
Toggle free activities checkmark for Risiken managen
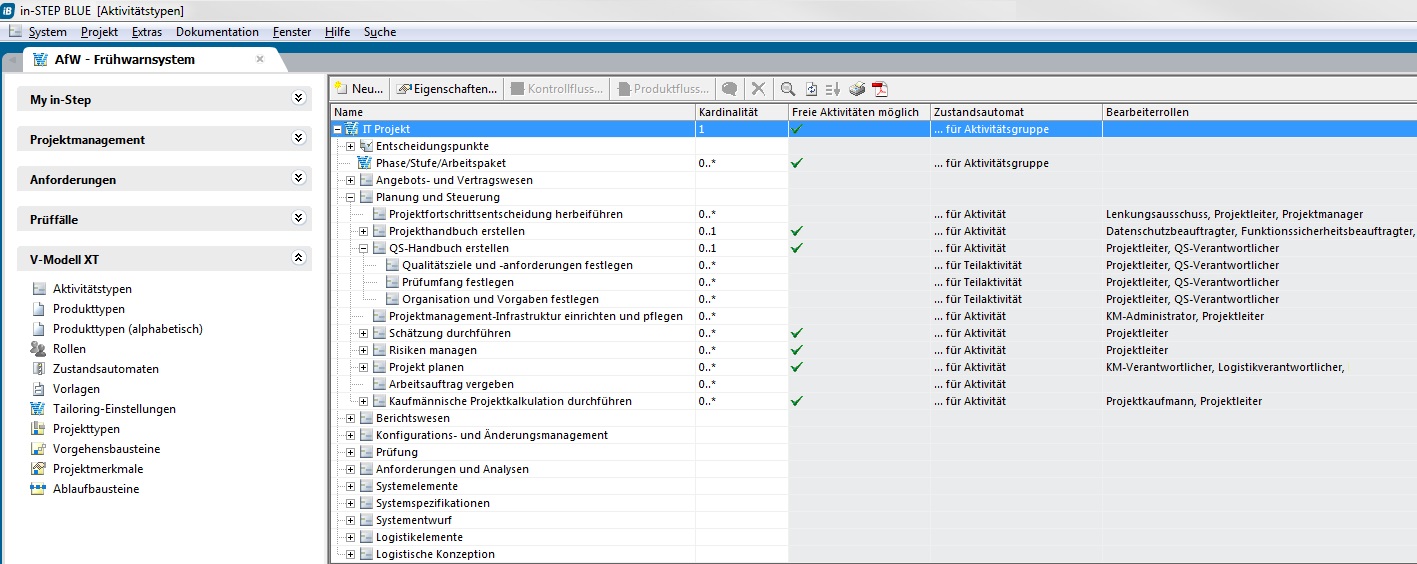796,350
